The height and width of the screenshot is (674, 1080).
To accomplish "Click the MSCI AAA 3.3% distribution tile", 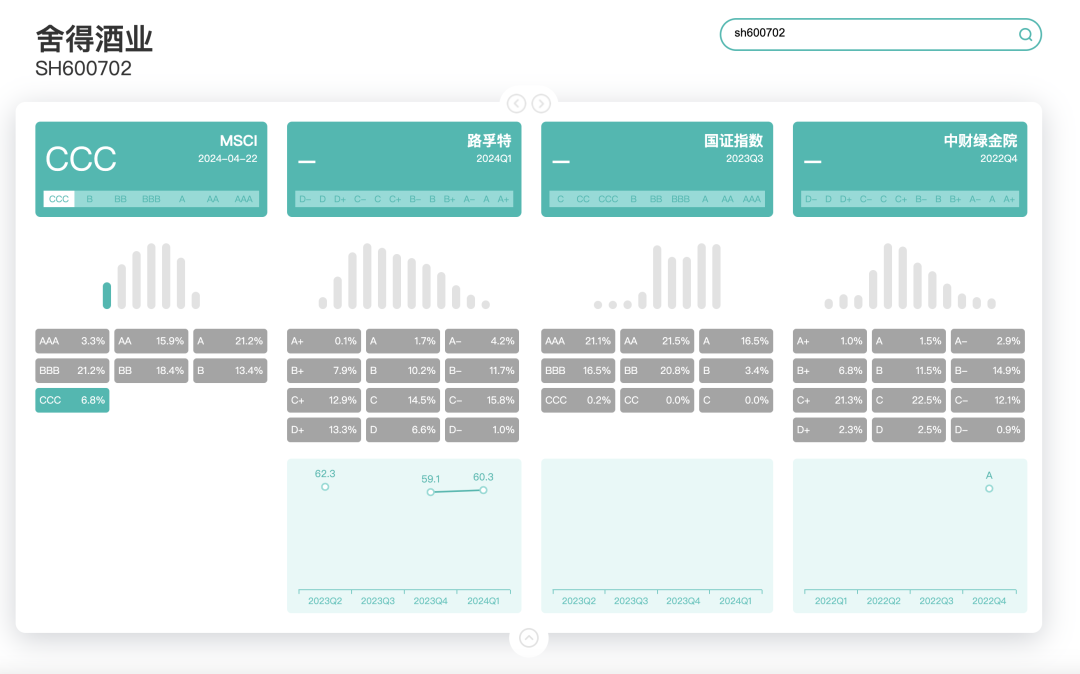I will 72,341.
